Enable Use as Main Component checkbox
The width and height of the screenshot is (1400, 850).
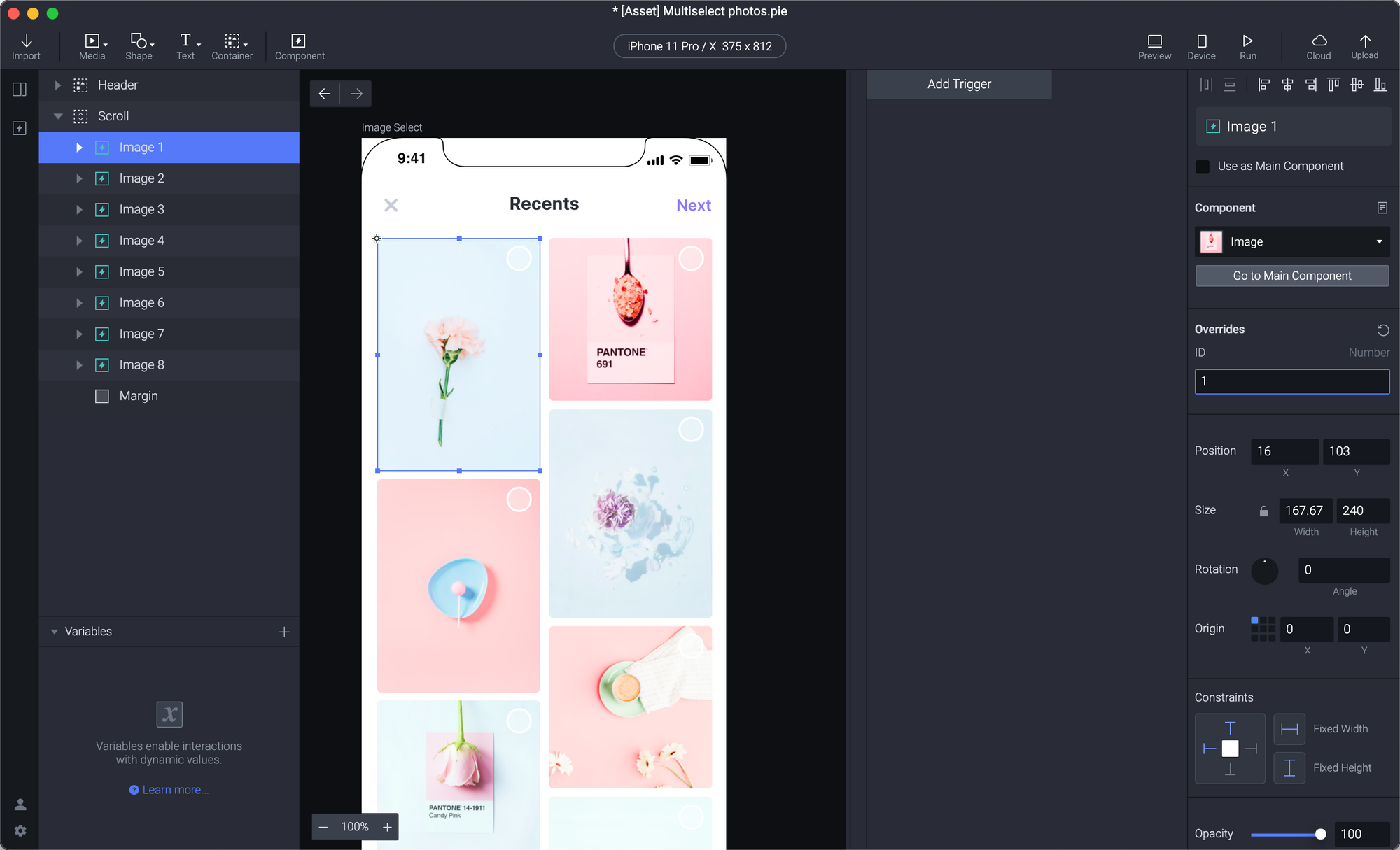click(x=1203, y=167)
